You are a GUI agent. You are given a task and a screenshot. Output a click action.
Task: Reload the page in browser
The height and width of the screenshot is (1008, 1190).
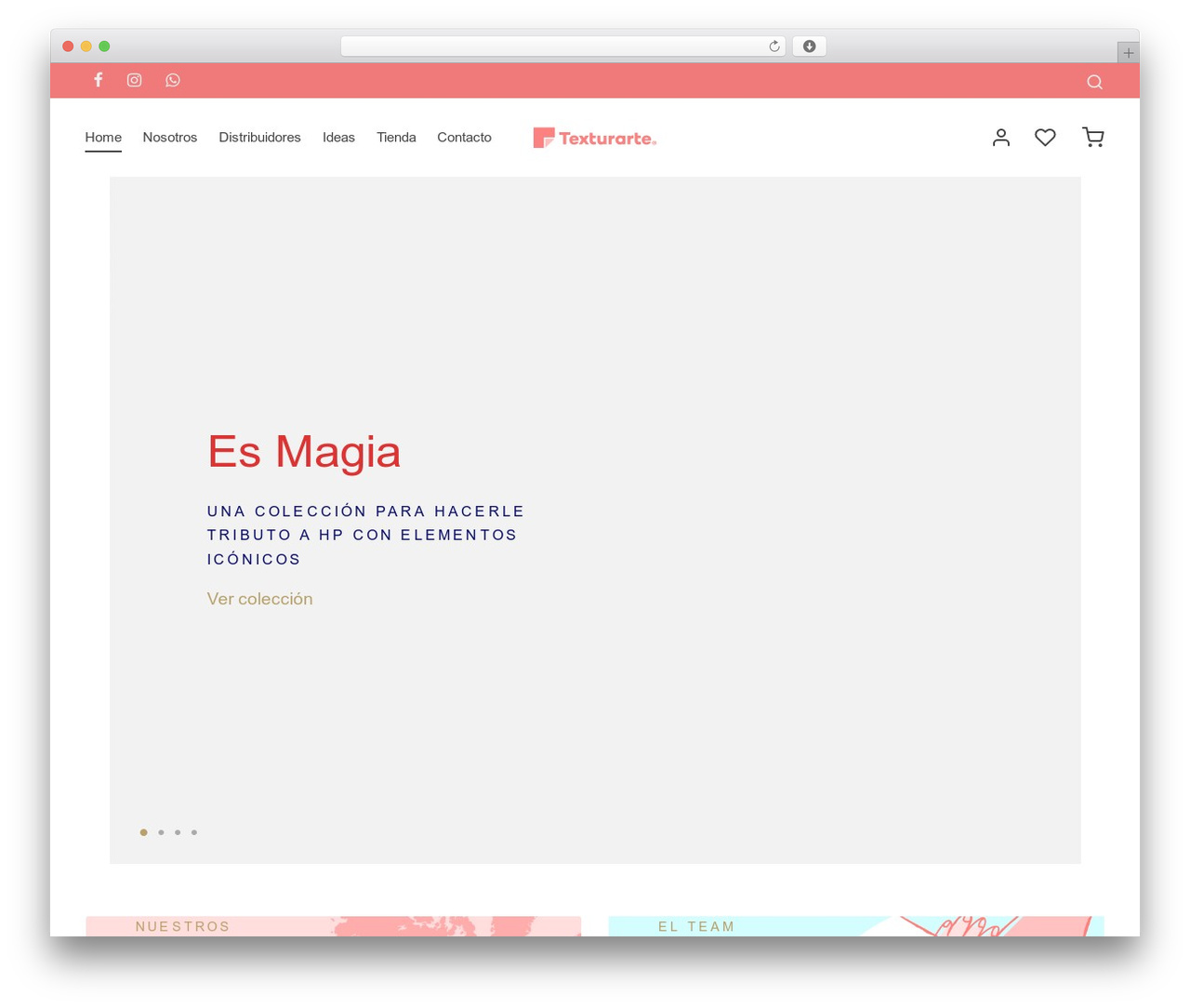773,46
